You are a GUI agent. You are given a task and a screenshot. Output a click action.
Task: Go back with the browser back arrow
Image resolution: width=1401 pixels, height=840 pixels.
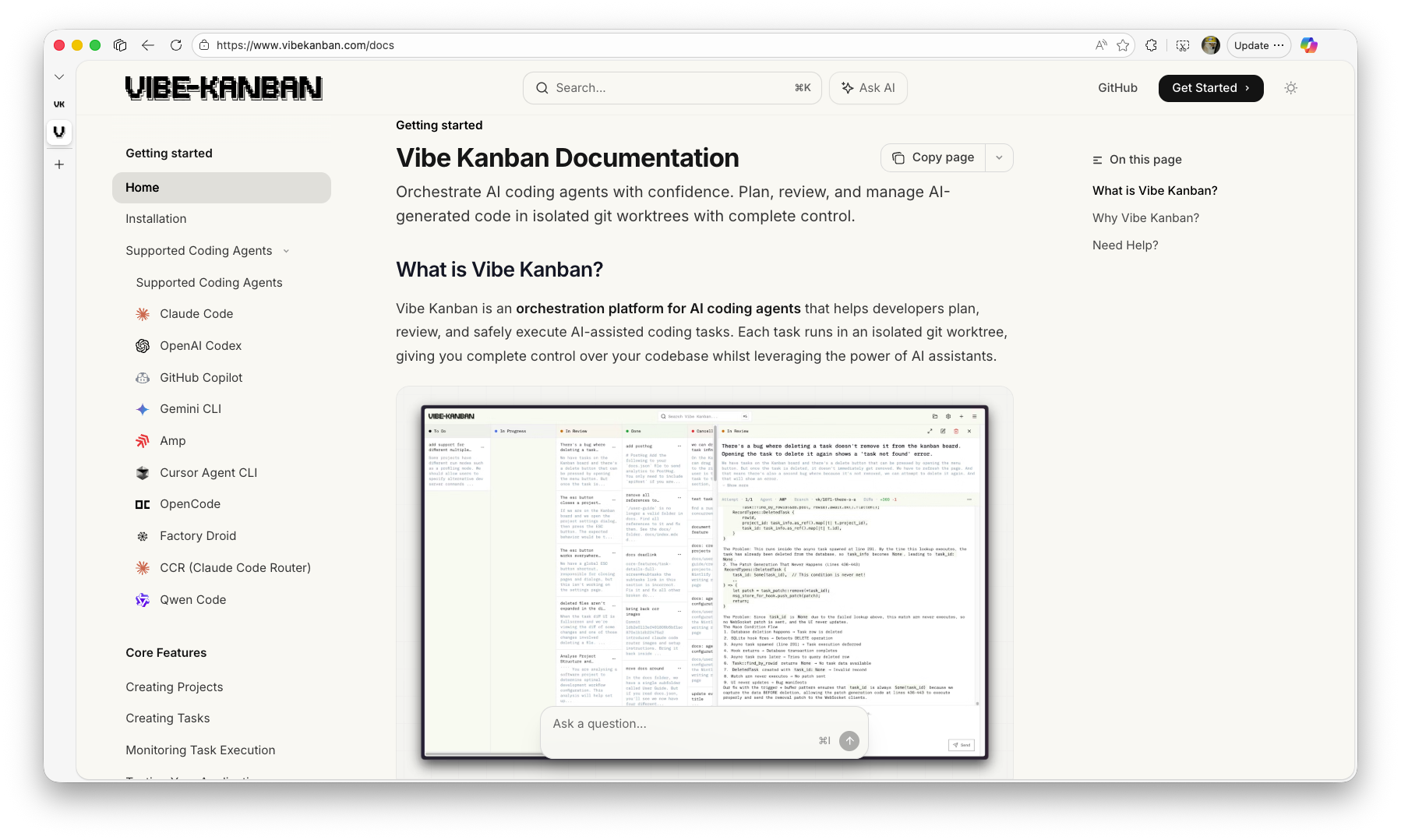pyautogui.click(x=148, y=45)
